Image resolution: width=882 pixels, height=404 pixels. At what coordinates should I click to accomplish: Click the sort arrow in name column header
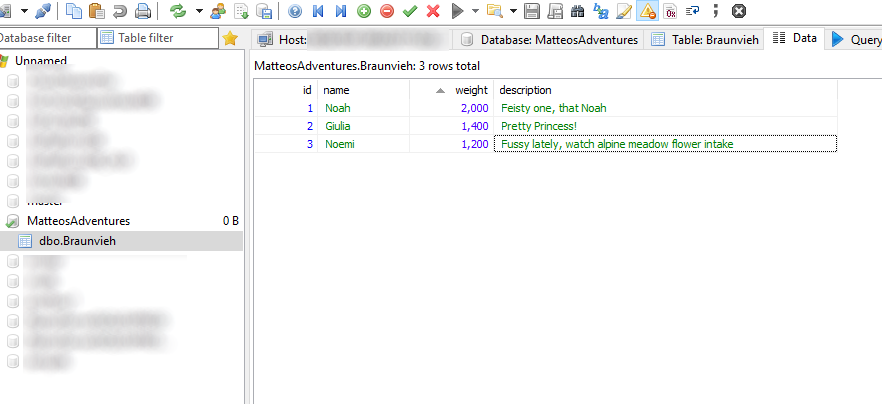coord(440,91)
